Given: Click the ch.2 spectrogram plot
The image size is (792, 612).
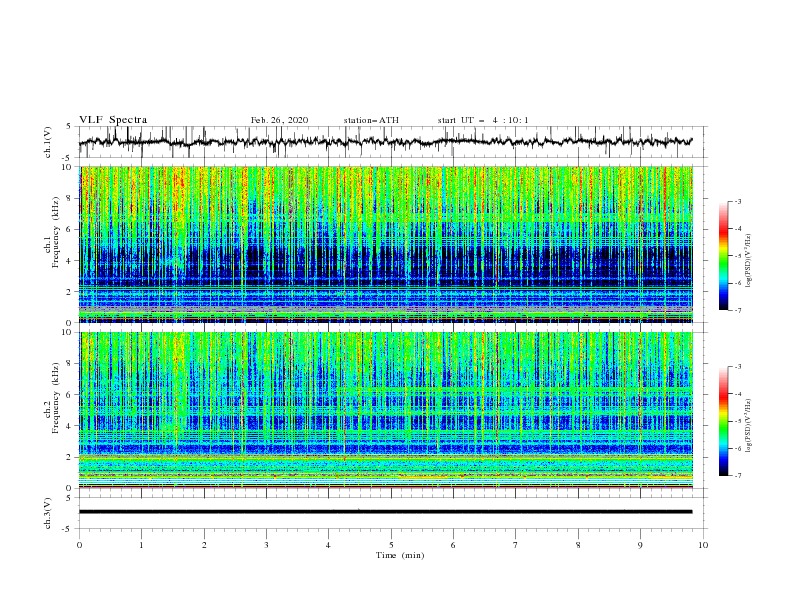Looking at the screenshot, I should coord(386,410).
